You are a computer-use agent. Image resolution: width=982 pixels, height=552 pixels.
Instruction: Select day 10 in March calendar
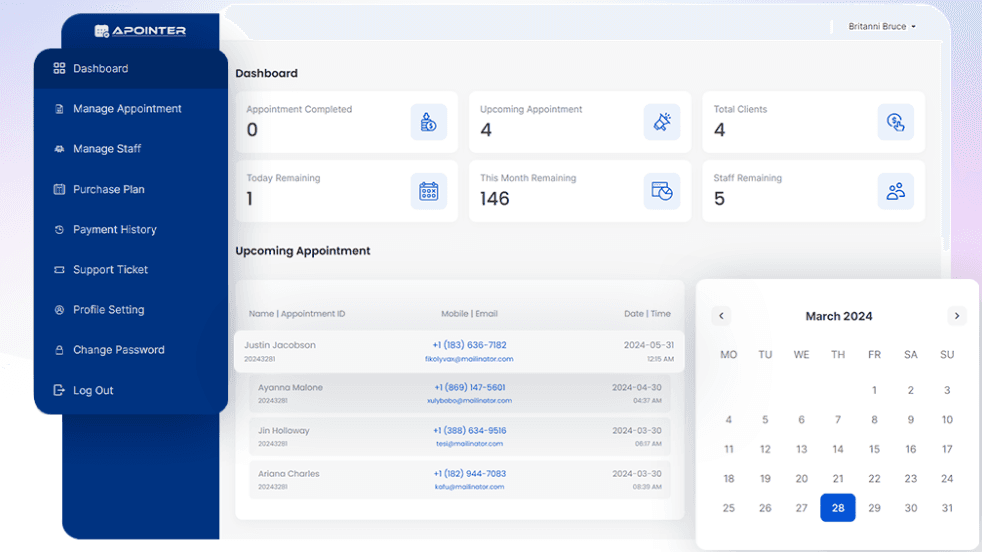point(947,420)
